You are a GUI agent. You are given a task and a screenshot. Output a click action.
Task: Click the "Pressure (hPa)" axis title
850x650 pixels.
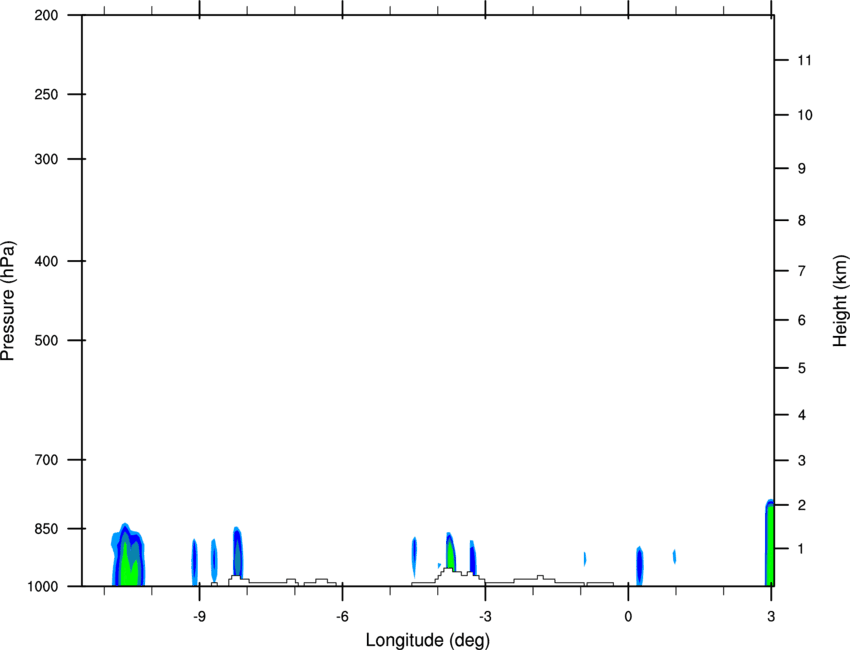pos(8,301)
